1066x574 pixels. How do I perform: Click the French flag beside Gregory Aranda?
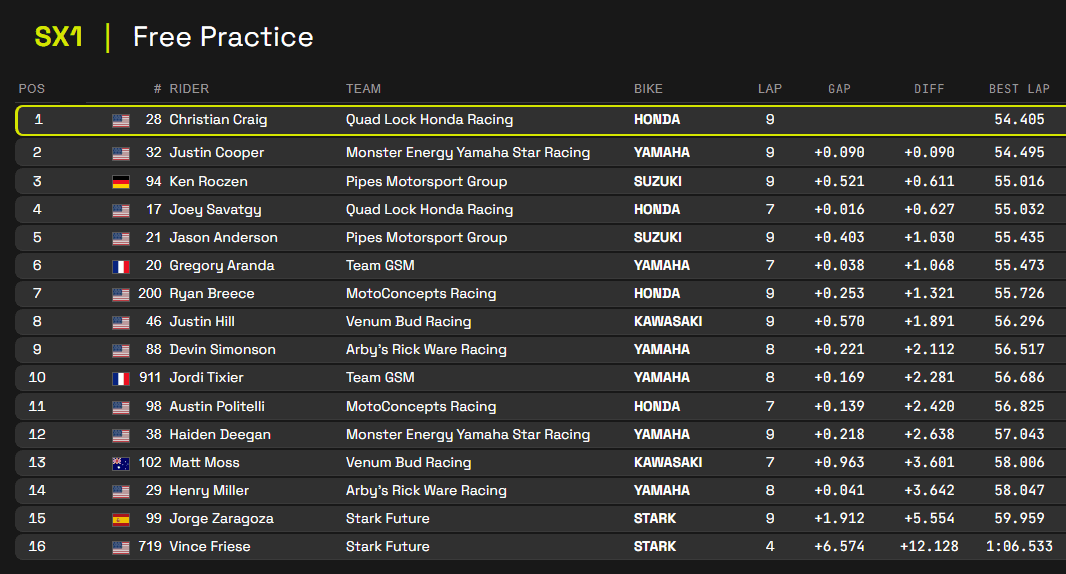point(121,266)
